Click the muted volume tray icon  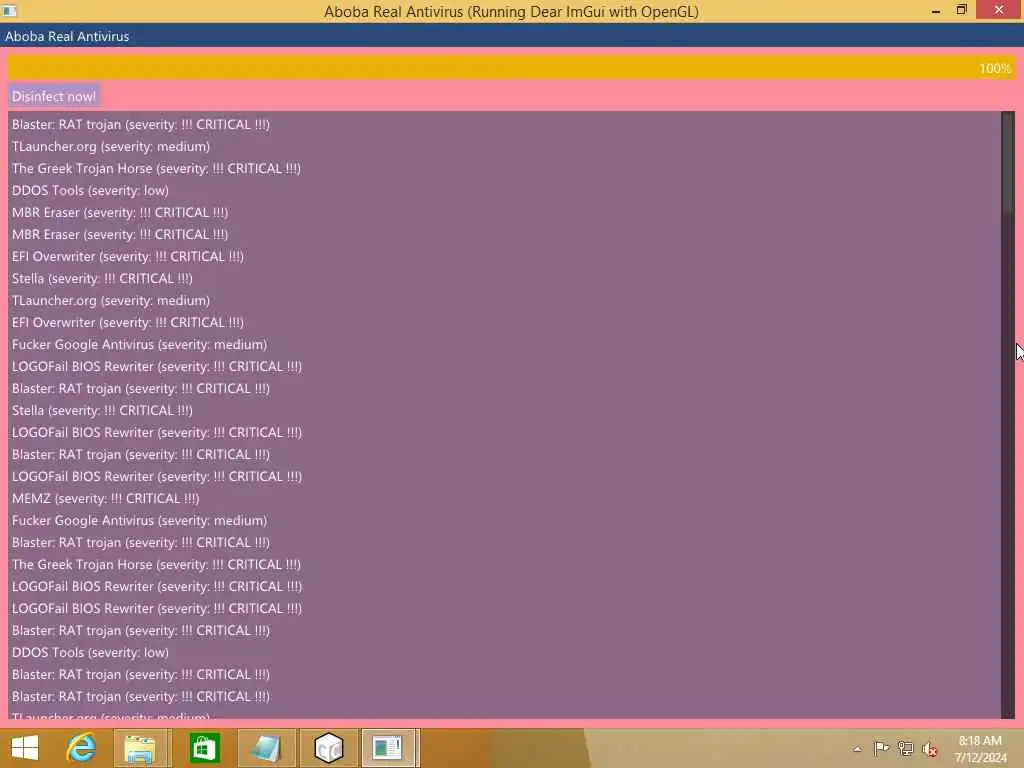click(x=930, y=749)
